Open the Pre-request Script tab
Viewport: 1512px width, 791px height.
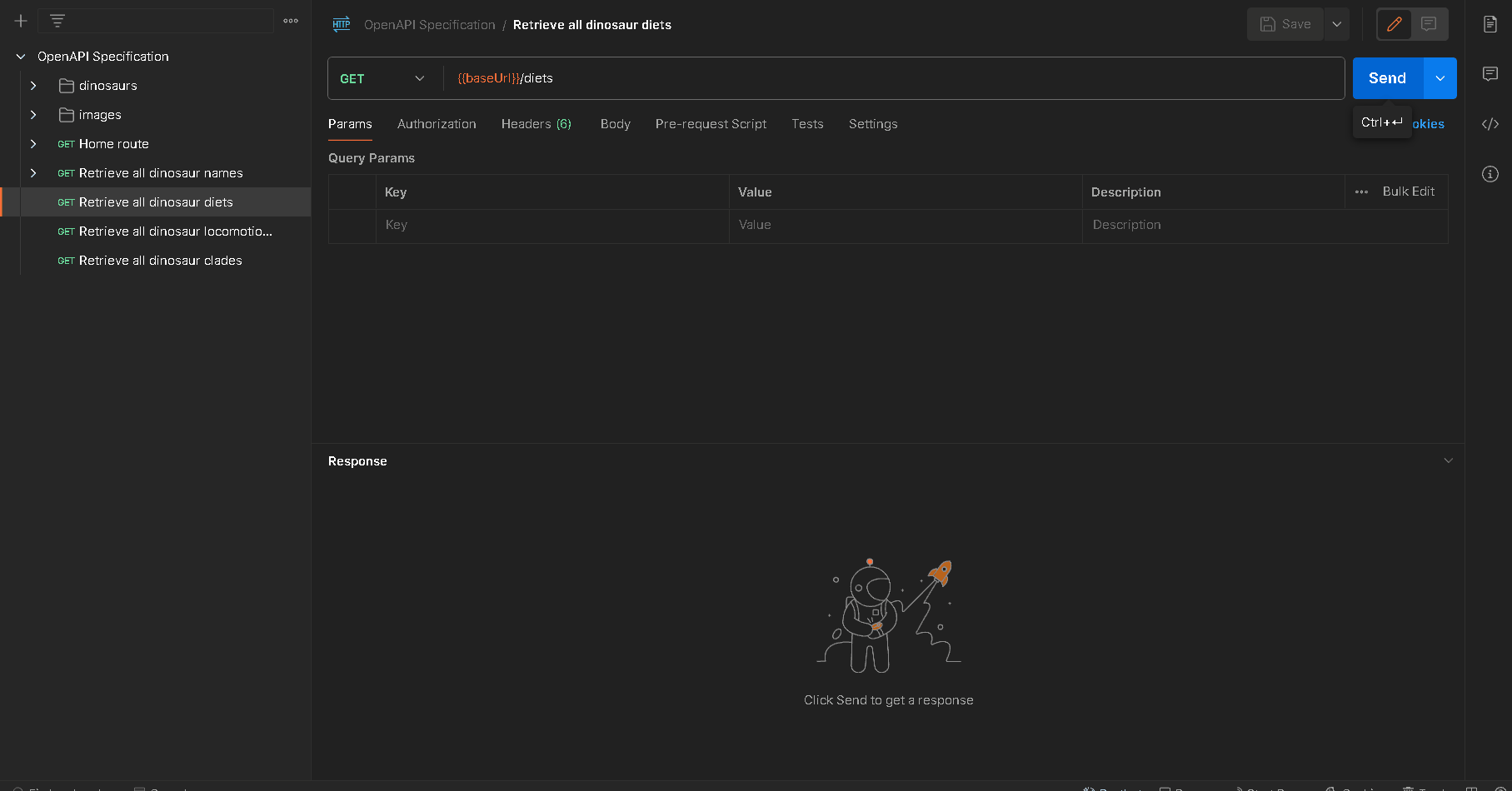711,124
